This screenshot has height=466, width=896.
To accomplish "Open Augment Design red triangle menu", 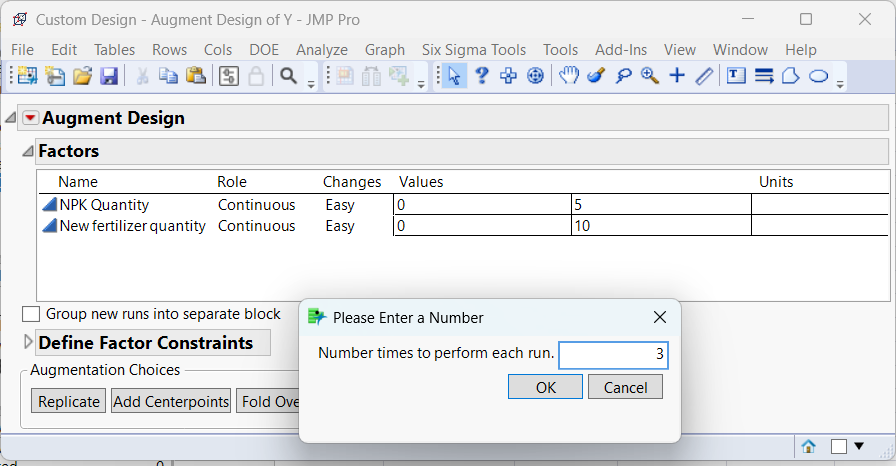I will point(30,118).
